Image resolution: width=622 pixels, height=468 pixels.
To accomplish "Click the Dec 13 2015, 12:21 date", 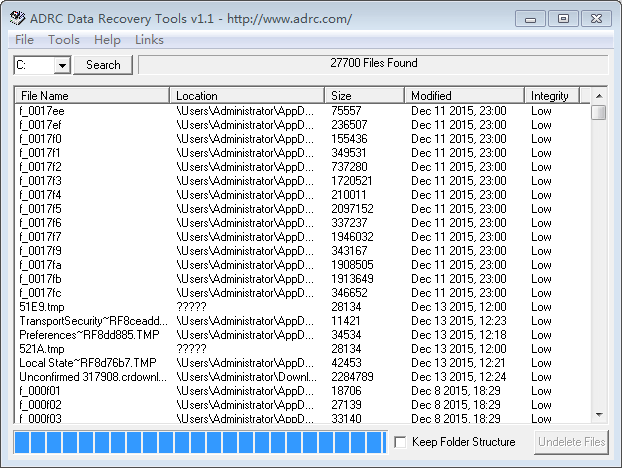I will tap(458, 363).
